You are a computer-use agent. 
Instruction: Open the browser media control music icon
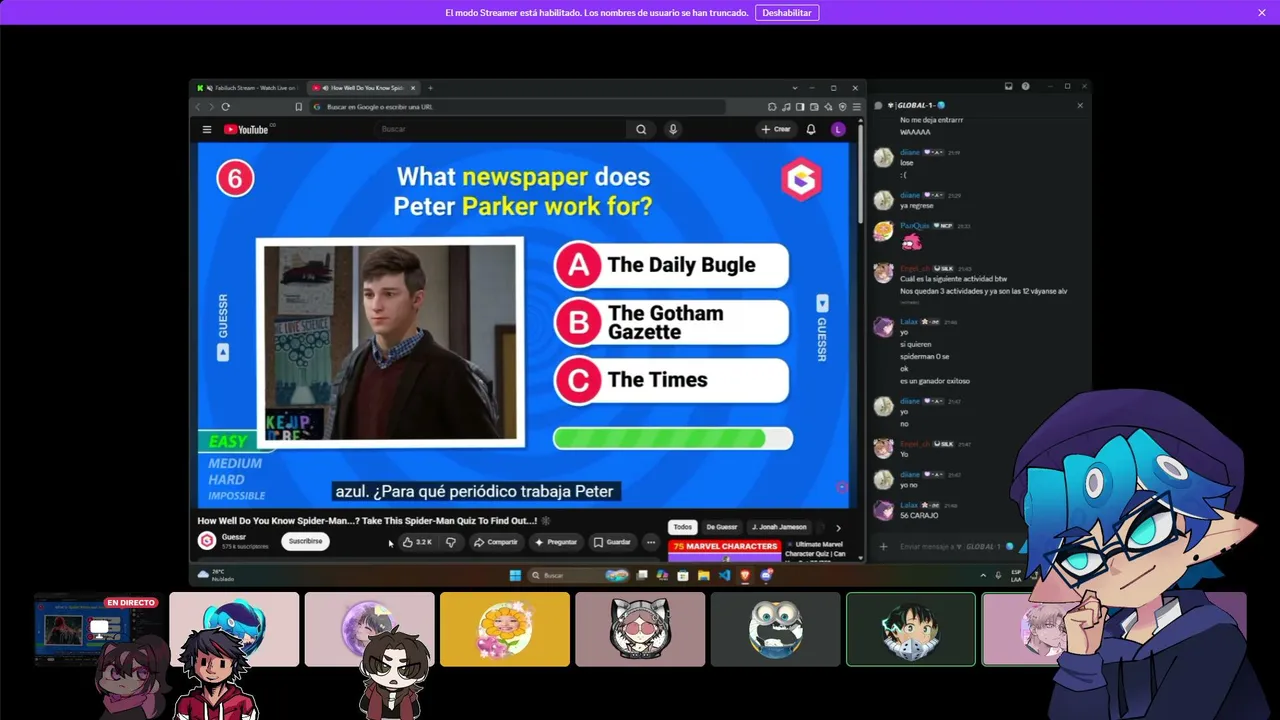787,107
